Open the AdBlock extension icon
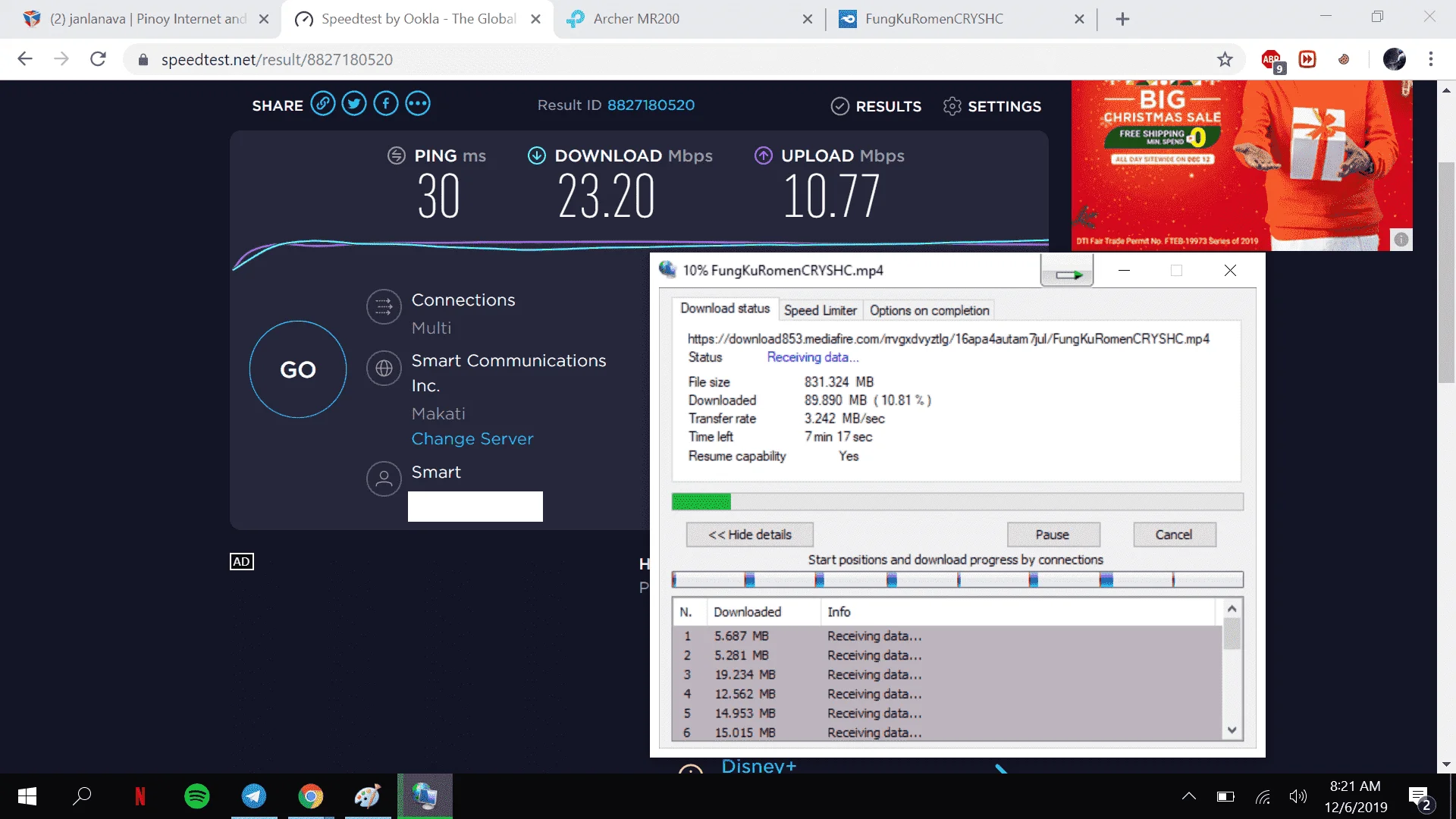Image resolution: width=1456 pixels, height=819 pixels. click(1272, 60)
